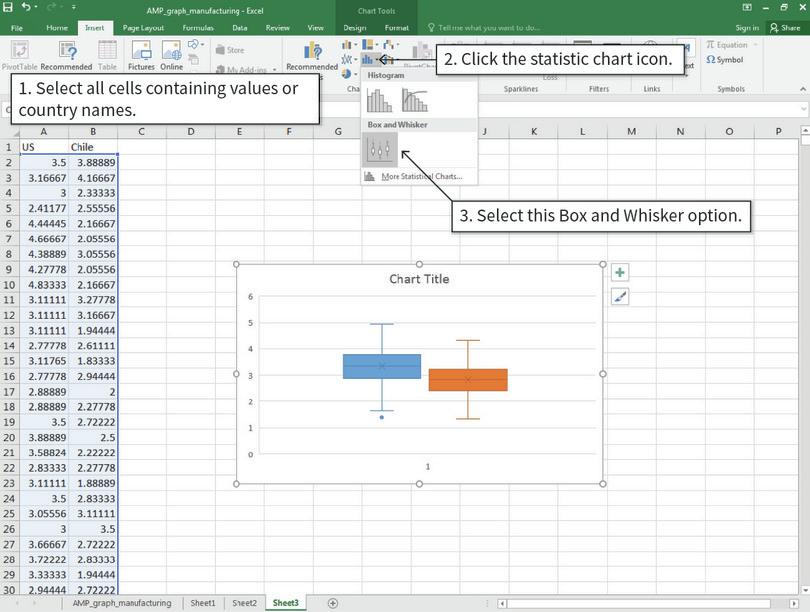
Task: Open the Data ribbon tab
Action: click(x=240, y=28)
